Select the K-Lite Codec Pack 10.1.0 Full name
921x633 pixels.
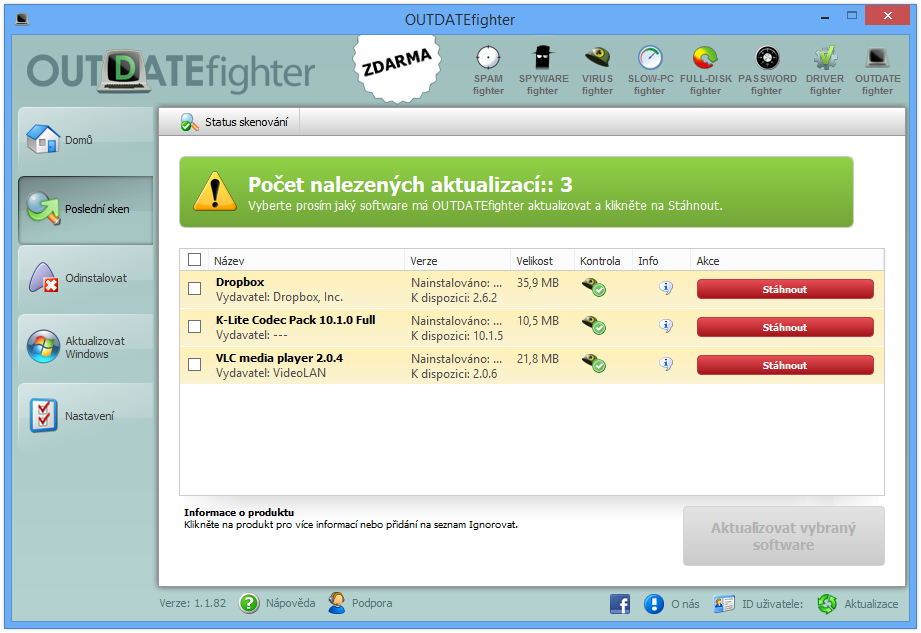pyautogui.click(x=295, y=320)
